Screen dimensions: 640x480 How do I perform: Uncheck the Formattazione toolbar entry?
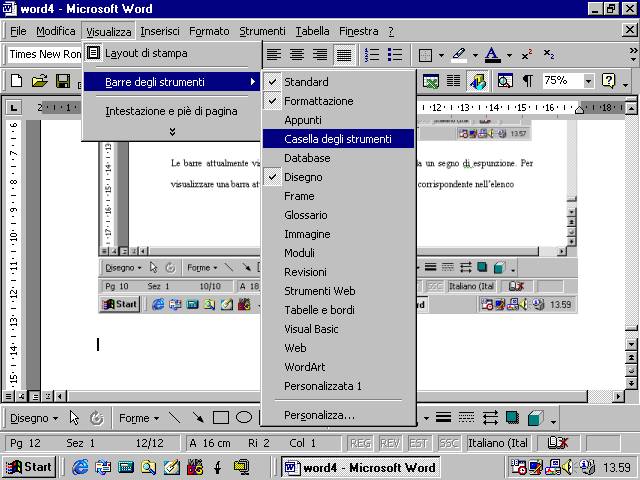tap(338, 101)
